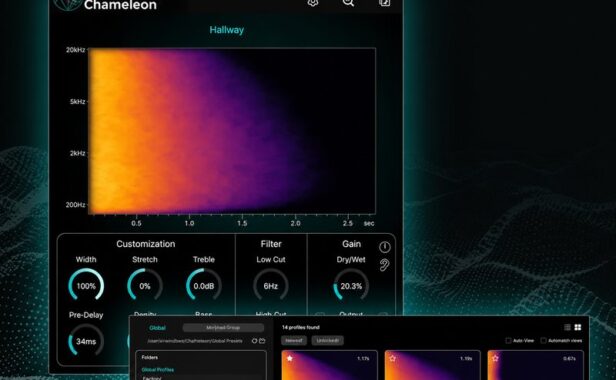Click the Unlocked filter button
Viewport: 616px width, 380px height.
[x=328, y=340]
